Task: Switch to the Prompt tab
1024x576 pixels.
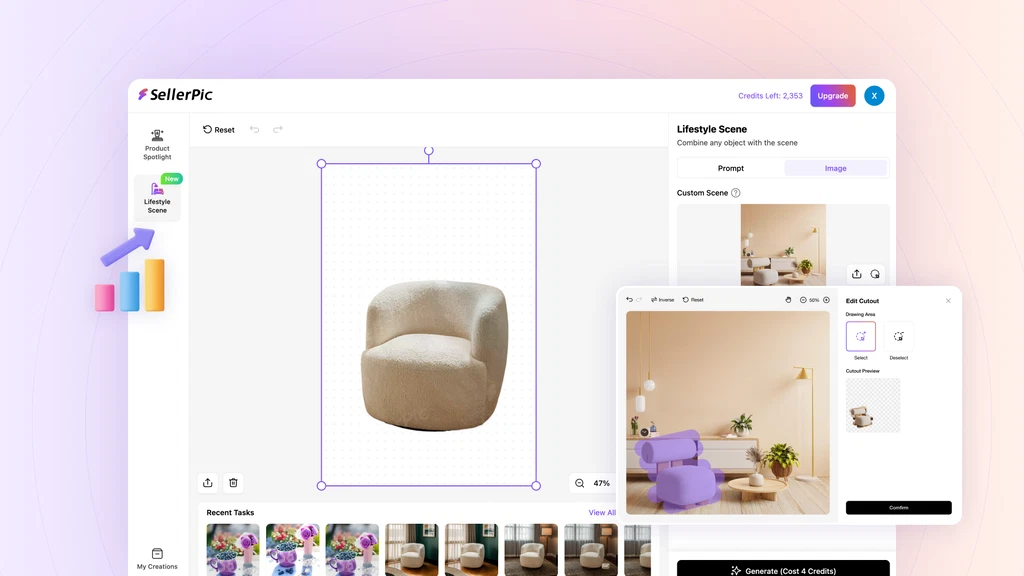Action: 731,167
